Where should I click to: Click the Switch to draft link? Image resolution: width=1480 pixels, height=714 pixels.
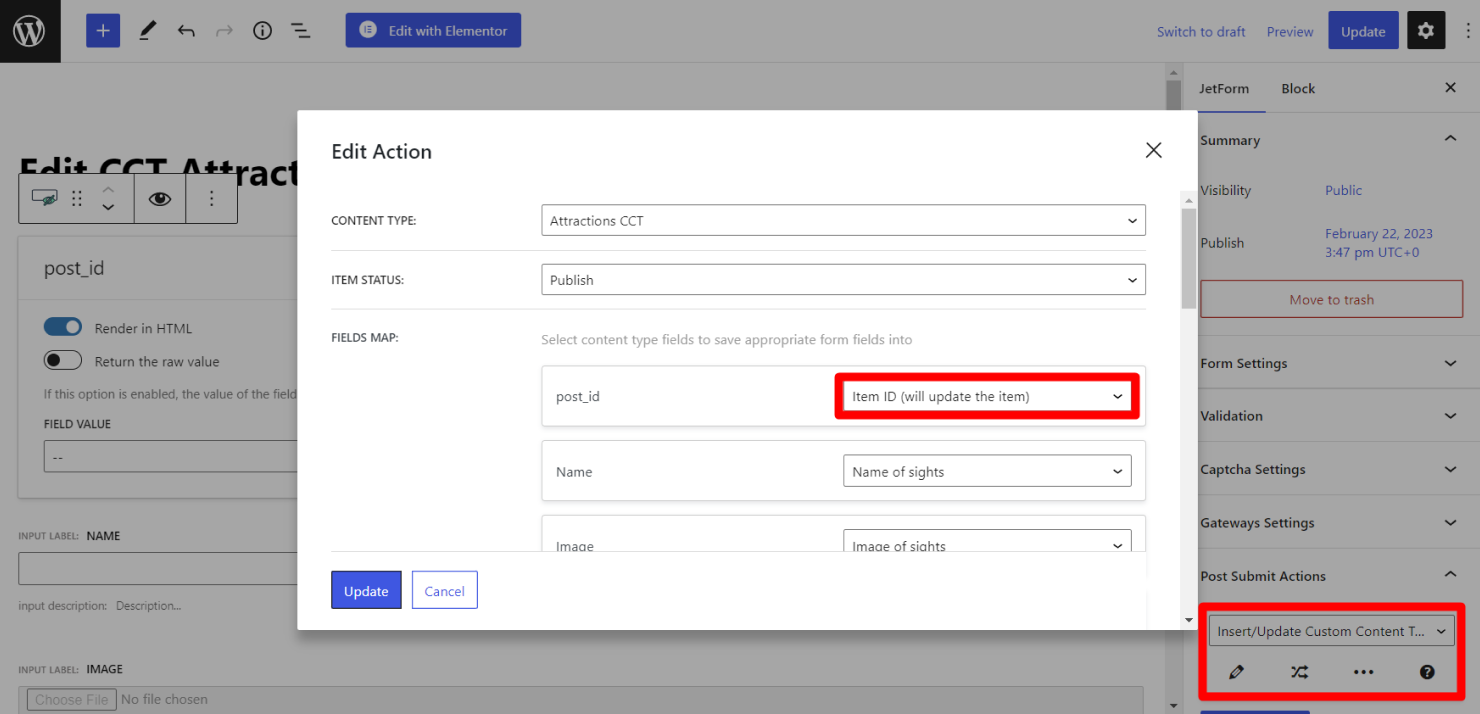coord(1201,32)
